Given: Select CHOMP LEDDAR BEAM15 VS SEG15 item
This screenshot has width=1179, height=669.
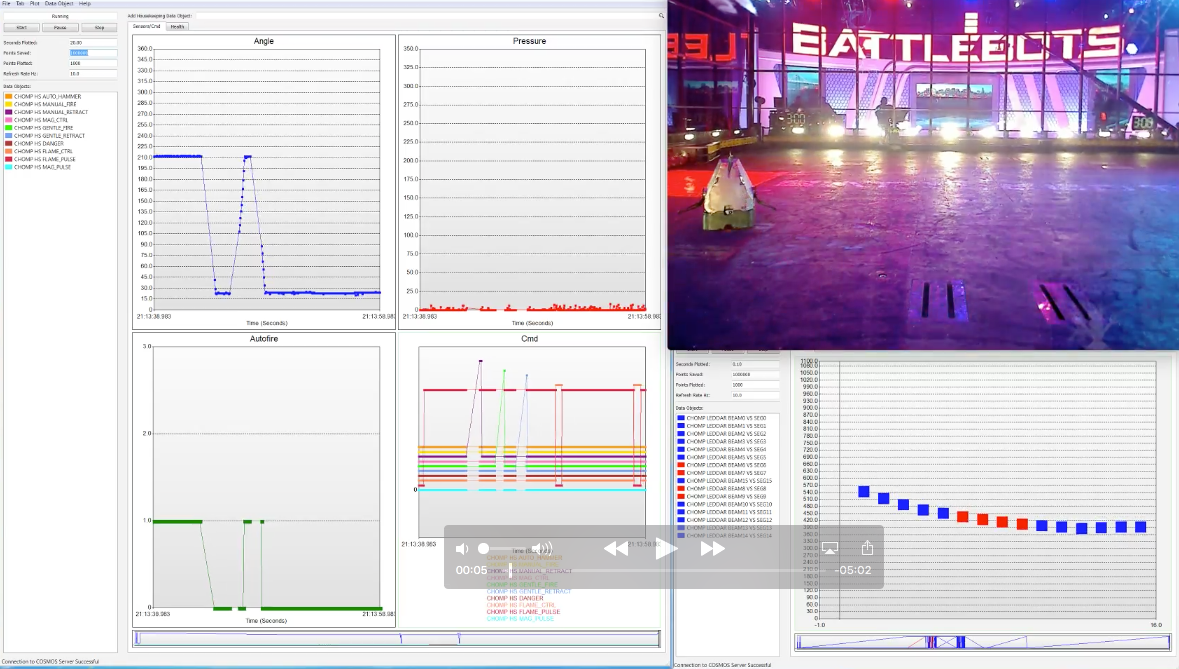Looking at the screenshot, I should [x=725, y=481].
